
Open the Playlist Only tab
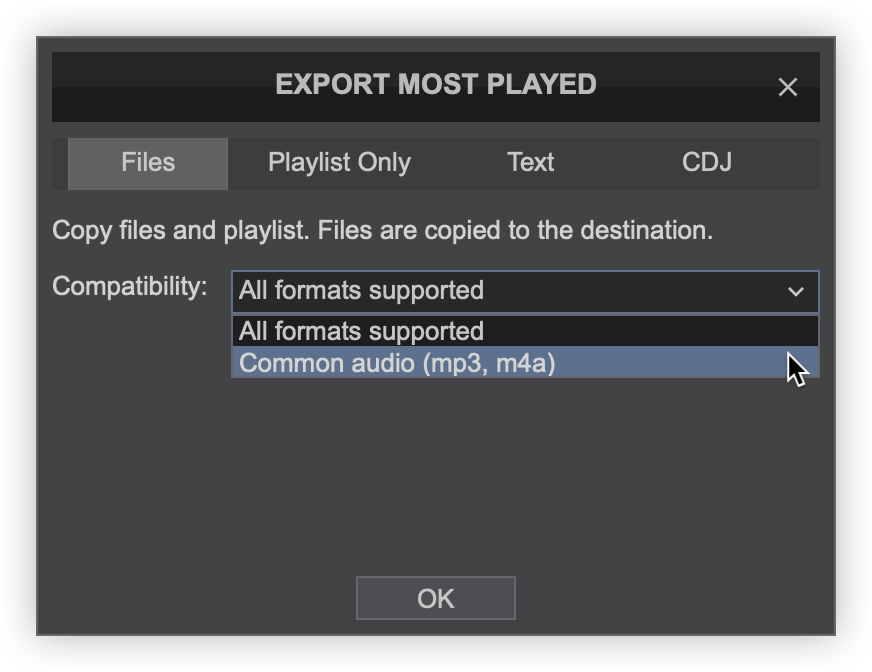pyautogui.click(x=339, y=163)
